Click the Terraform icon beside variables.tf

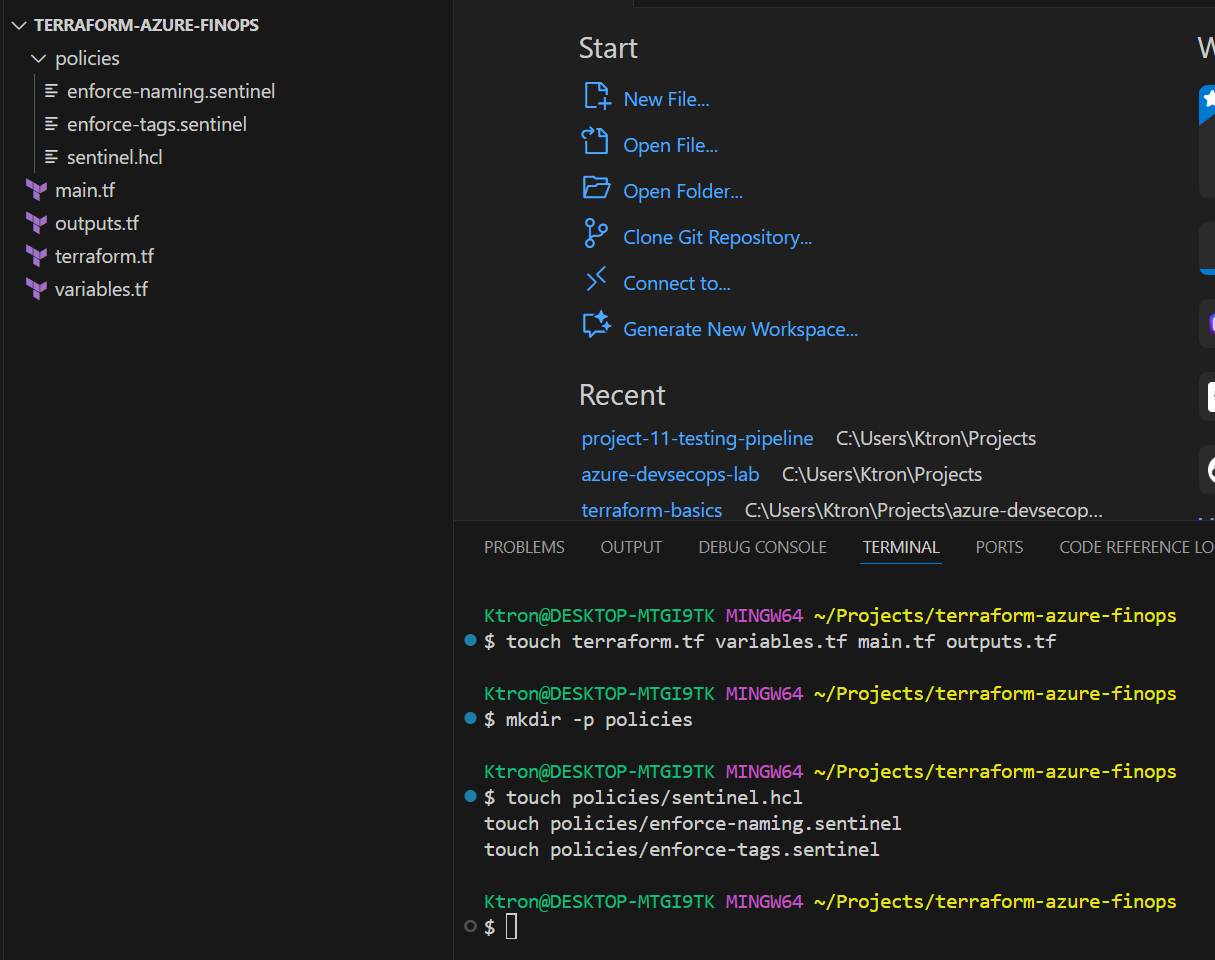click(37, 289)
